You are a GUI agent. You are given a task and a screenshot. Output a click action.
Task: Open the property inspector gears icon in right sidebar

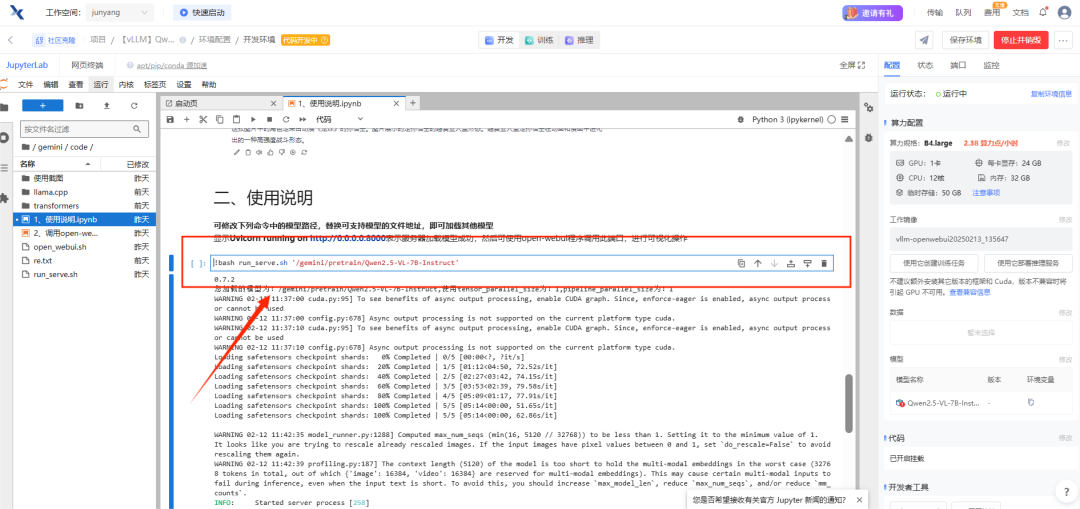tap(869, 108)
